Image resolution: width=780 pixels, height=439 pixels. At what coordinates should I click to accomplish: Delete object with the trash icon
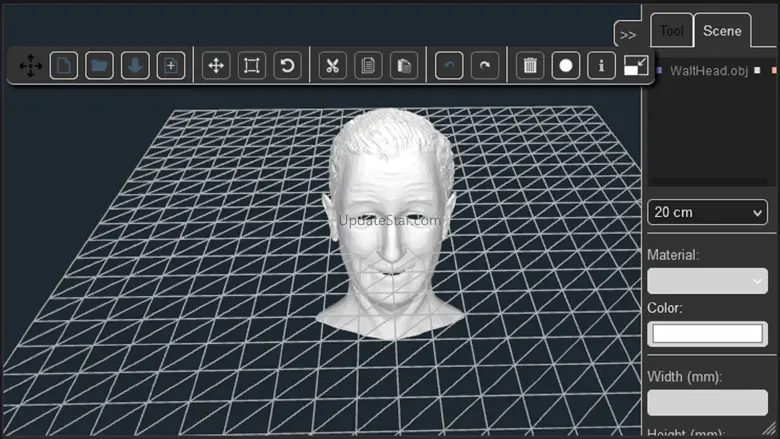[531, 66]
